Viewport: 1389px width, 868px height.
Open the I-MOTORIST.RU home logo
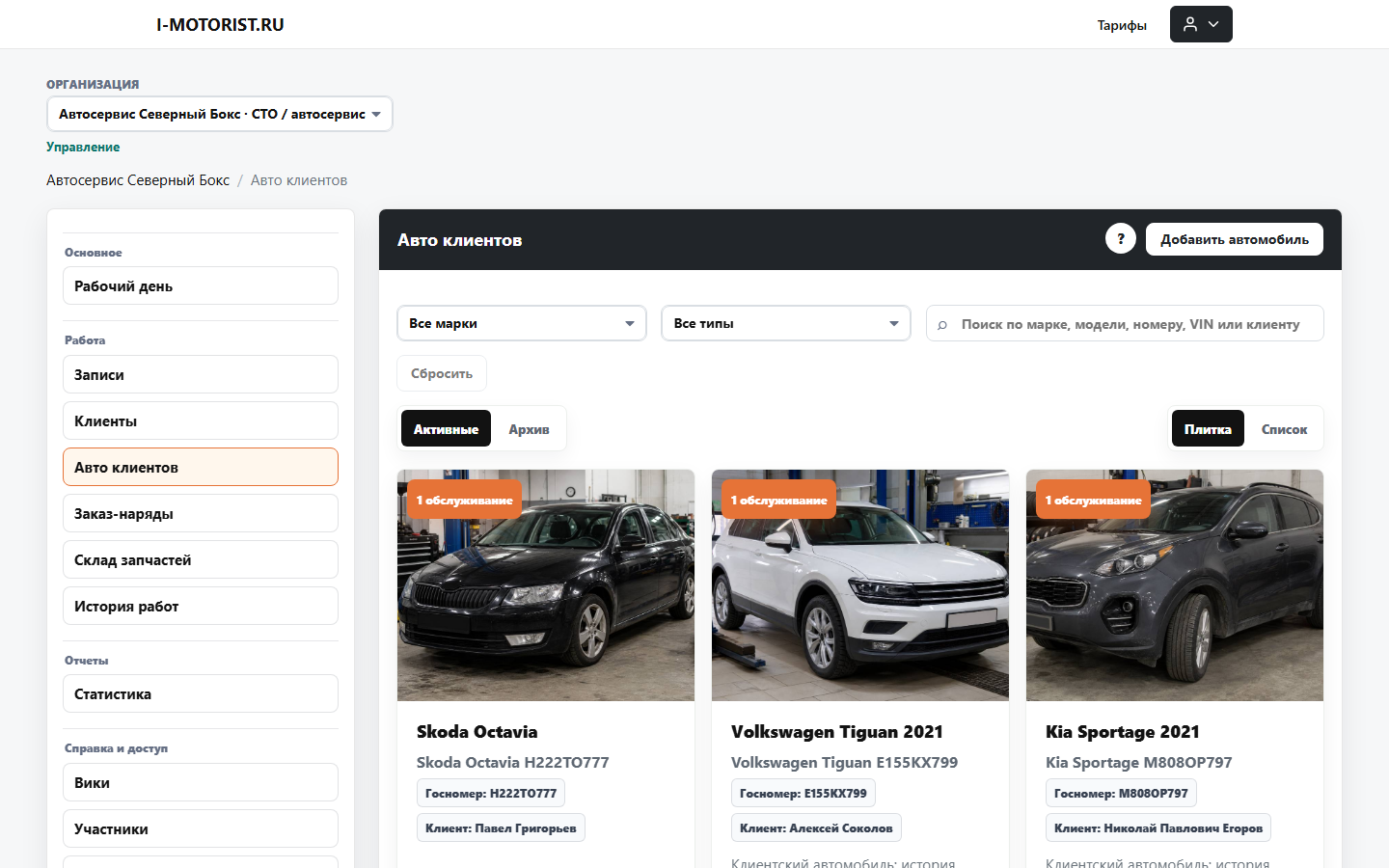click(220, 25)
